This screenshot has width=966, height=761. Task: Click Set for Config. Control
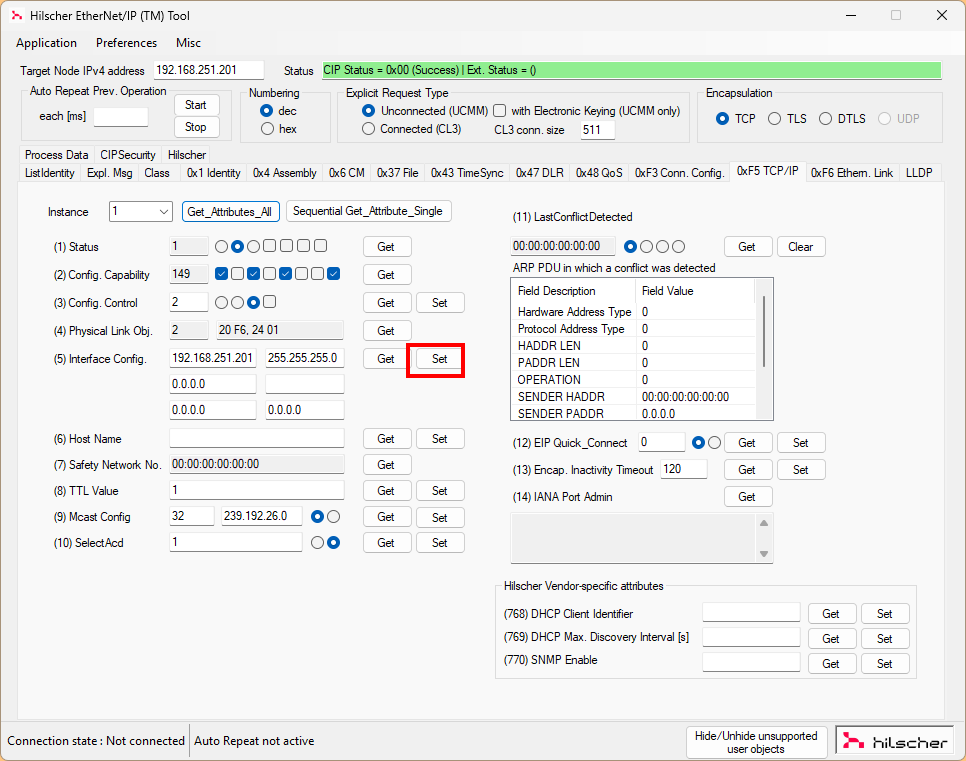tap(439, 303)
